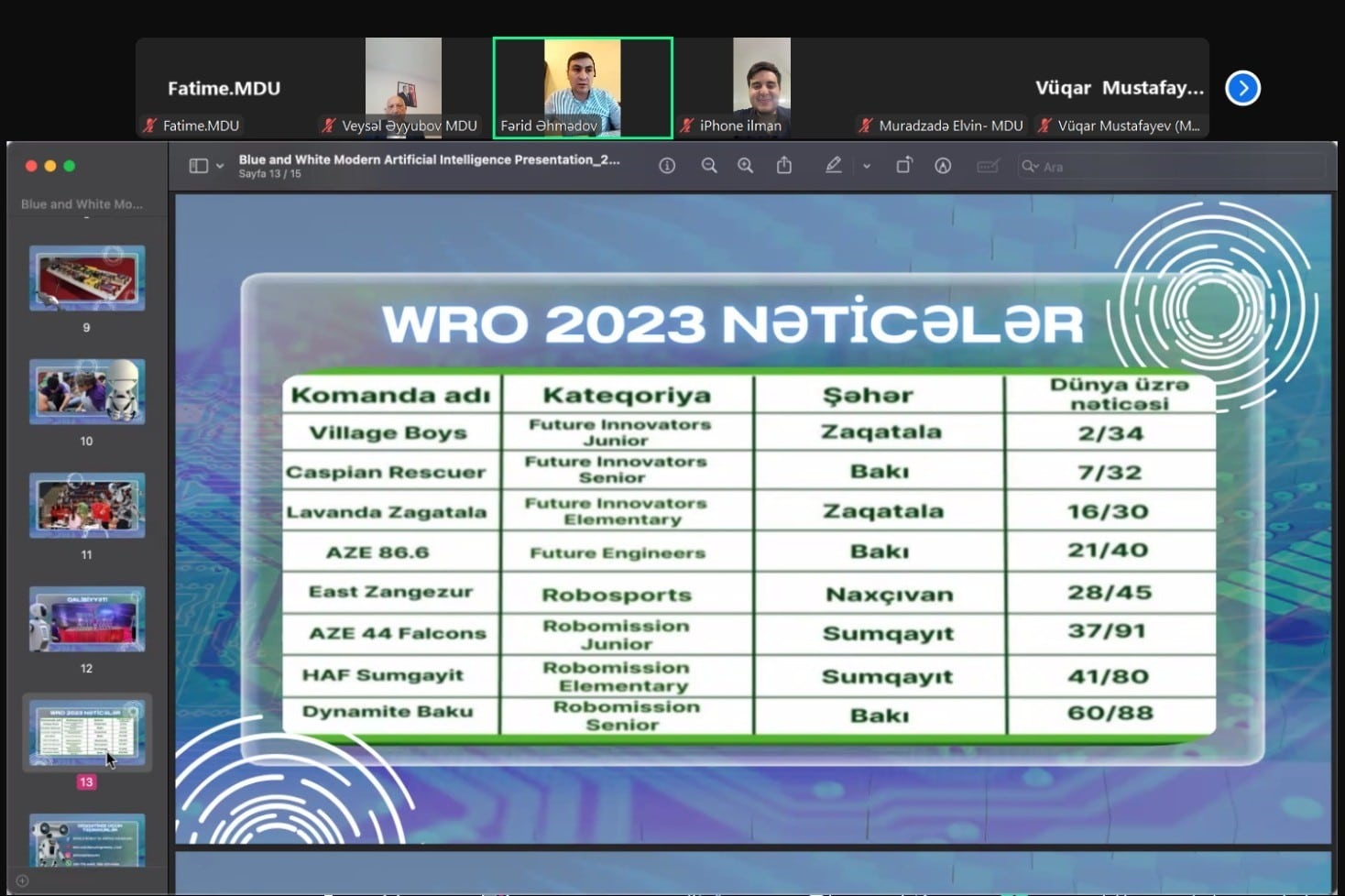Click muted mic icon beside Fatime.MDU

tap(150, 126)
